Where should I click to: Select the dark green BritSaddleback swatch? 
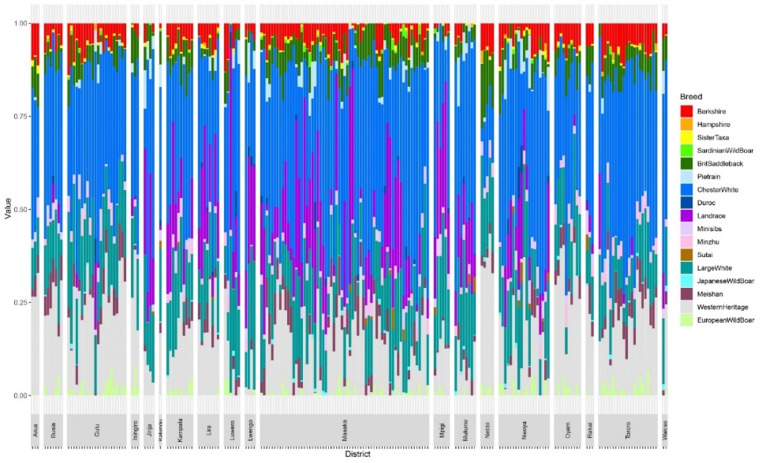[x=686, y=164]
